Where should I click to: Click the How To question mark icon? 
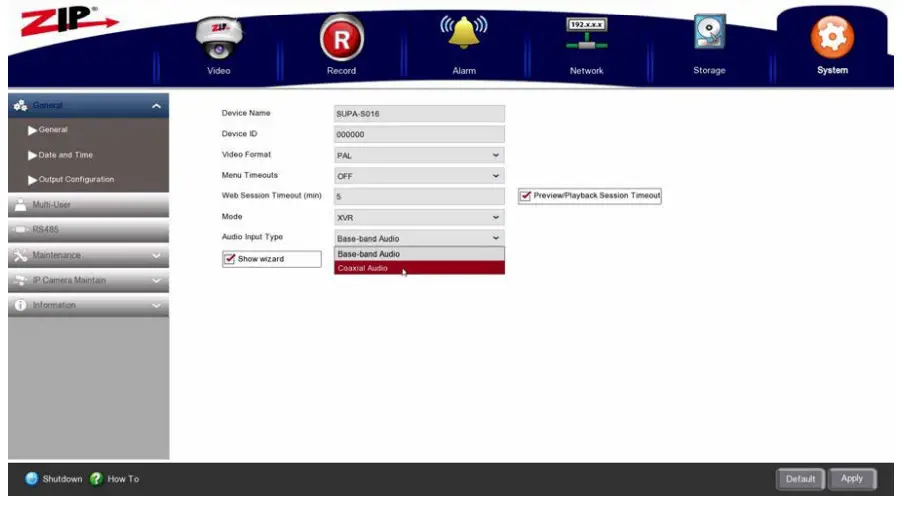96,478
